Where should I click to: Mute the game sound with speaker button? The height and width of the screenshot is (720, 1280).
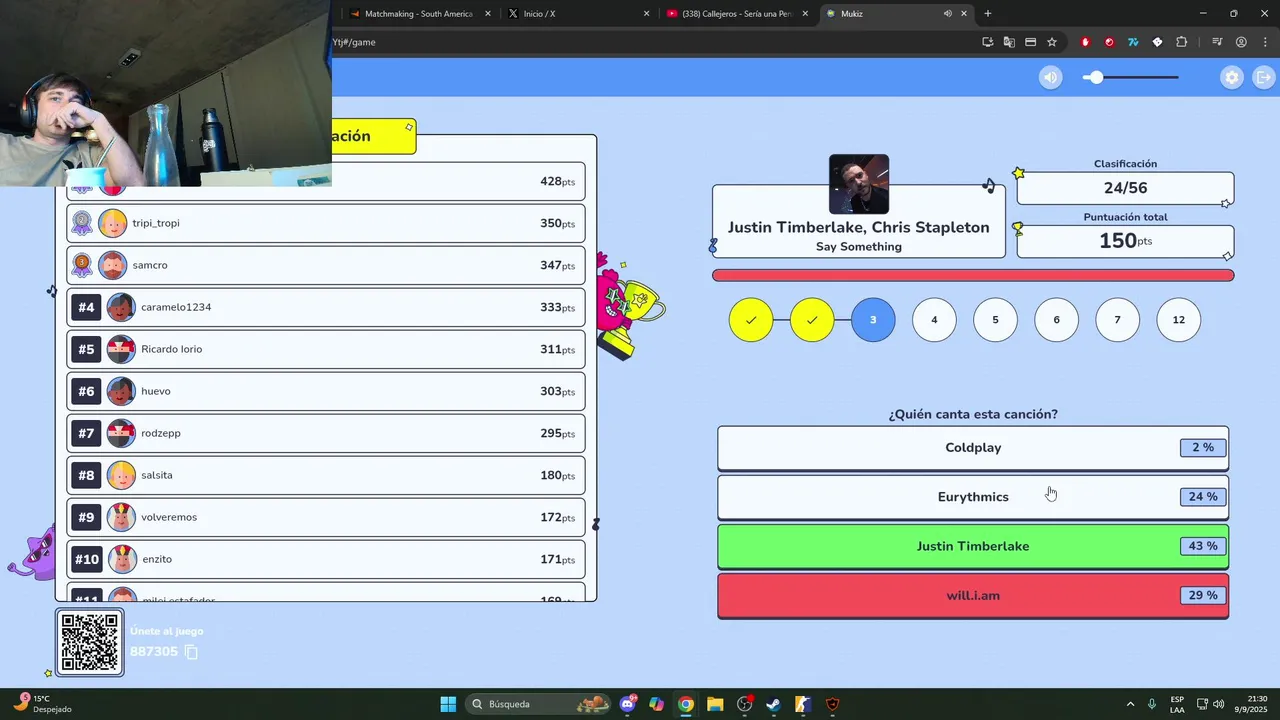[1050, 77]
